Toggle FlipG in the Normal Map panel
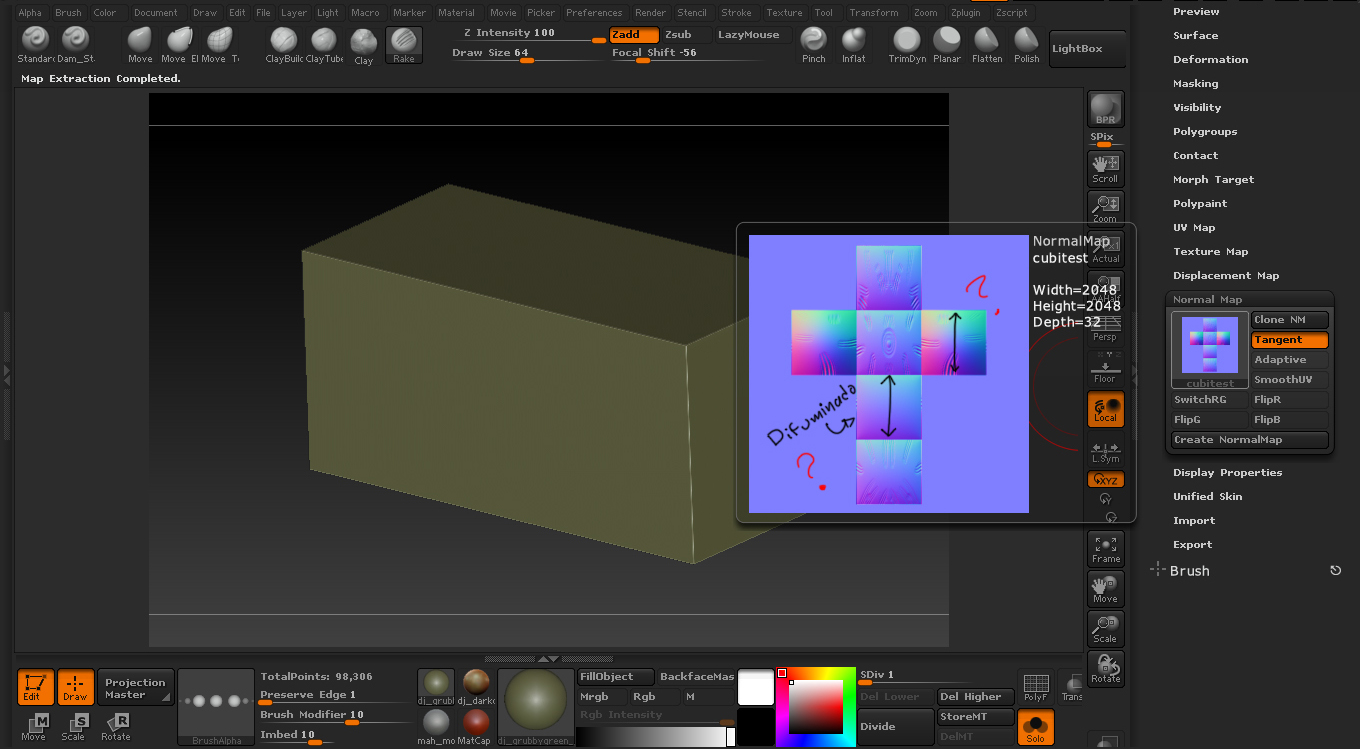The width and height of the screenshot is (1360, 749). 1210,420
